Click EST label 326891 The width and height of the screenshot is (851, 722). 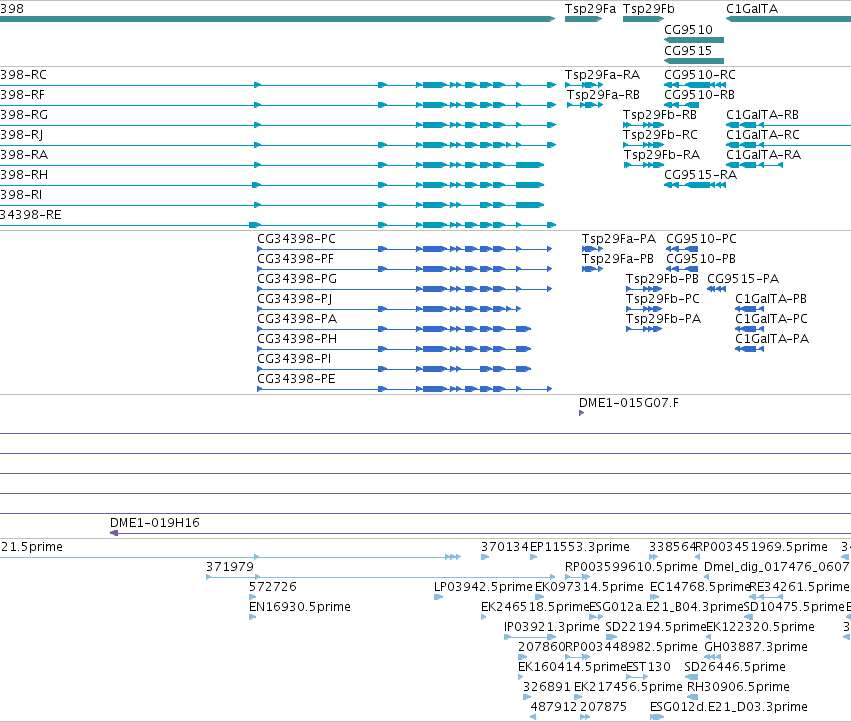(x=546, y=687)
